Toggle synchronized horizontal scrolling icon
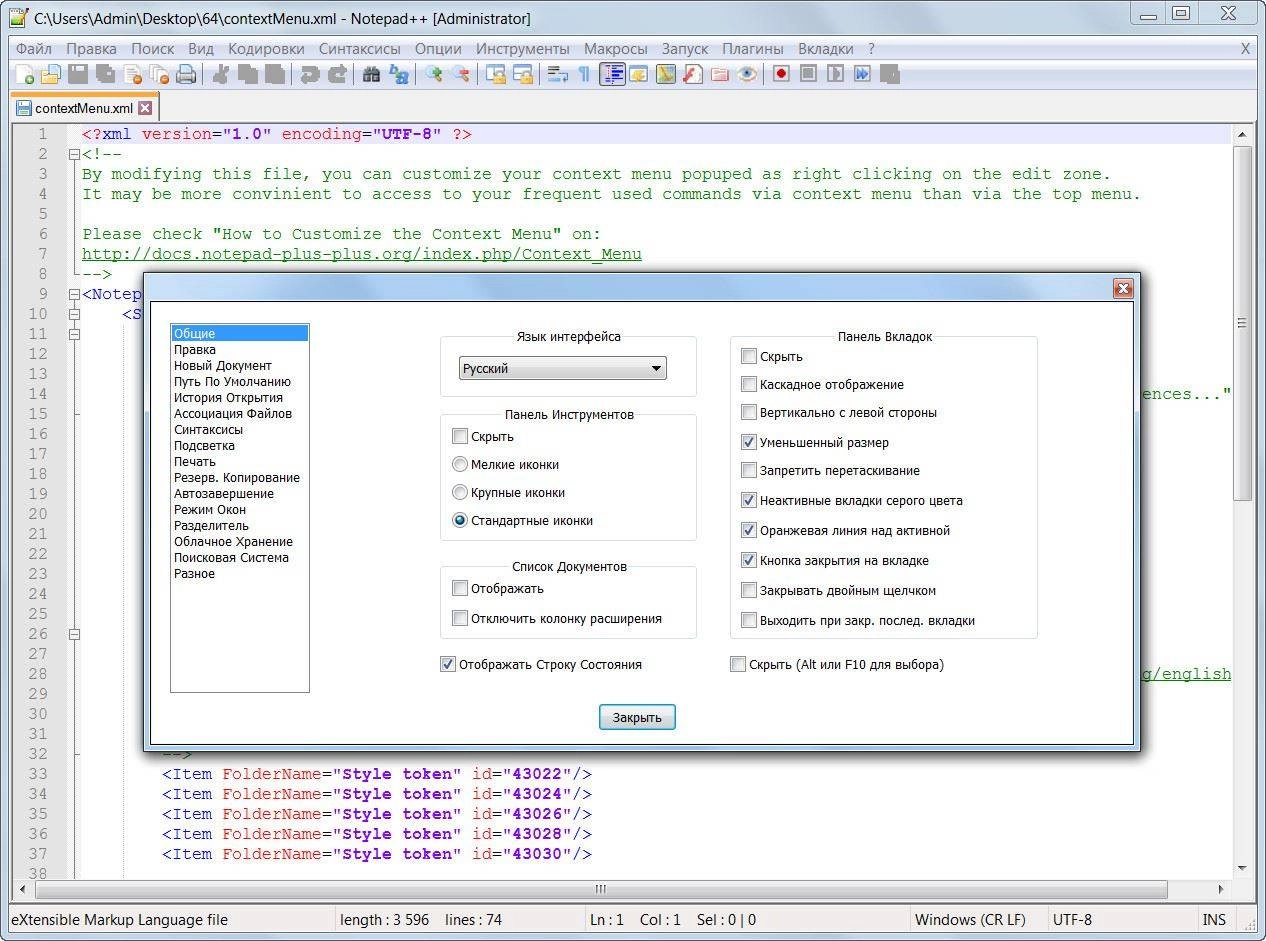Viewport: 1266px width, 941px height. (523, 74)
